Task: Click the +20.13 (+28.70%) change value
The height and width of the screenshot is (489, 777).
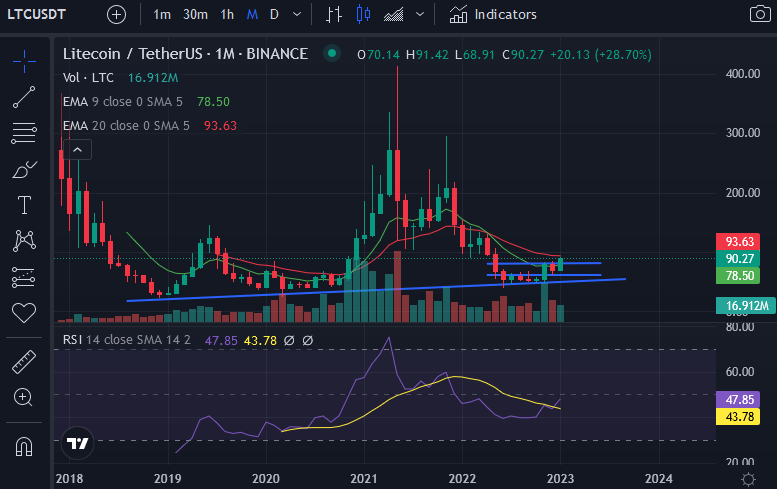Action: click(601, 54)
